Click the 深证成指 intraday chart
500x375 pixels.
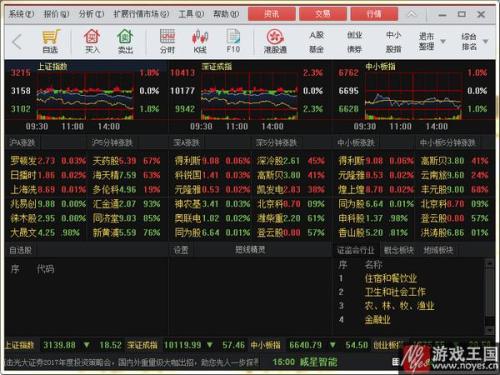coord(249,95)
